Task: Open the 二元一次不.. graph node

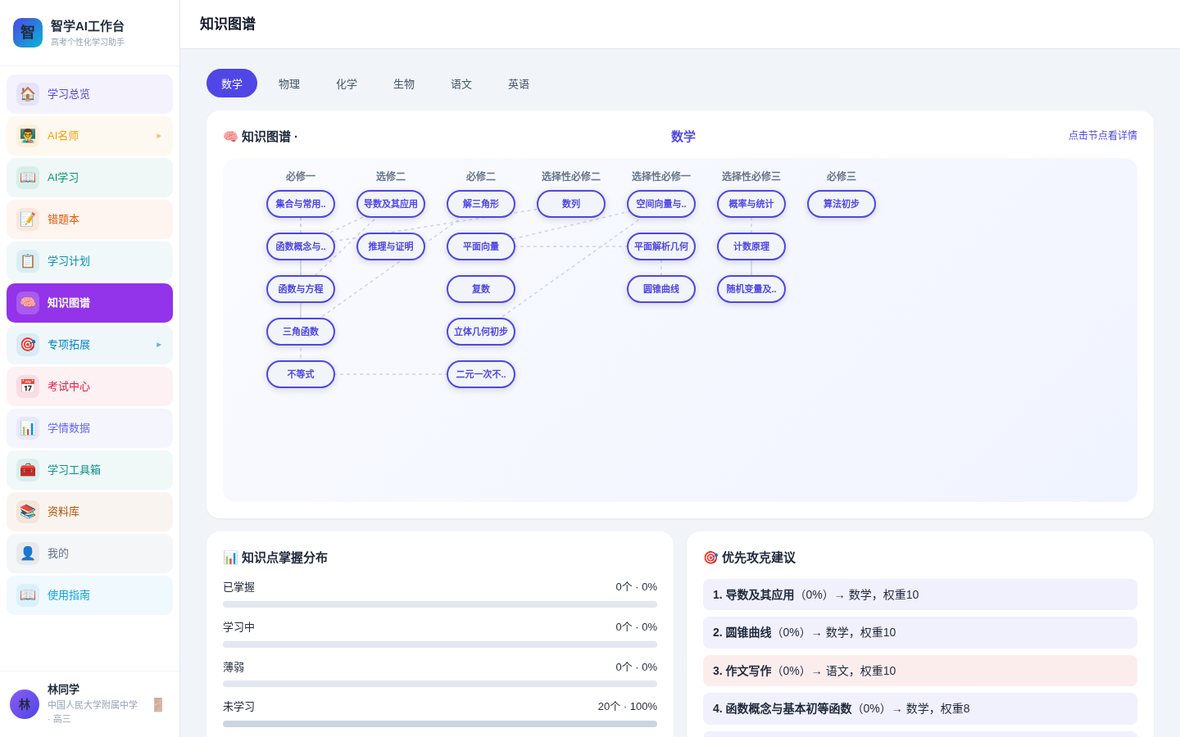Action: (x=481, y=374)
